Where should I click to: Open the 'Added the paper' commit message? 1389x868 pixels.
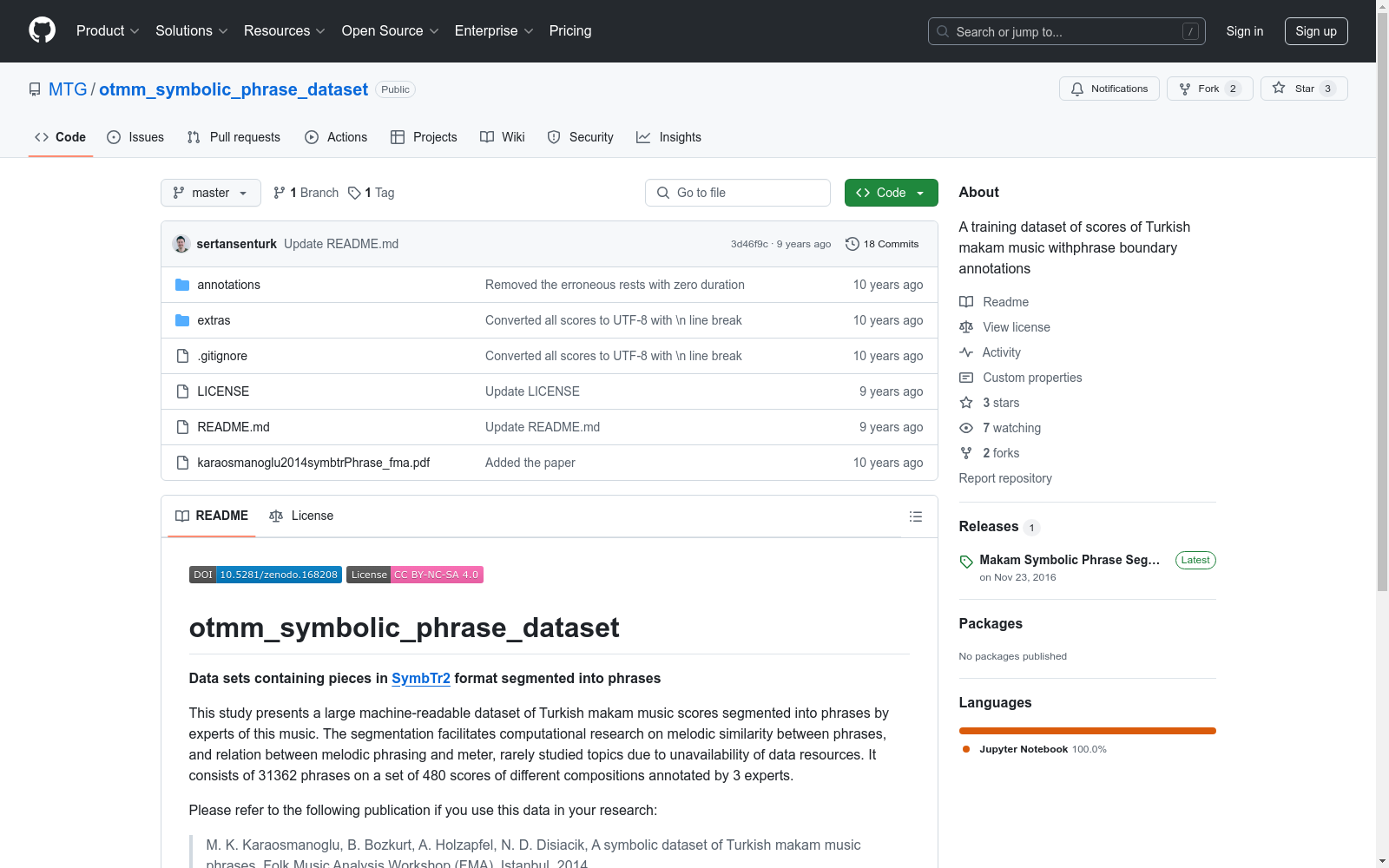[x=530, y=463]
